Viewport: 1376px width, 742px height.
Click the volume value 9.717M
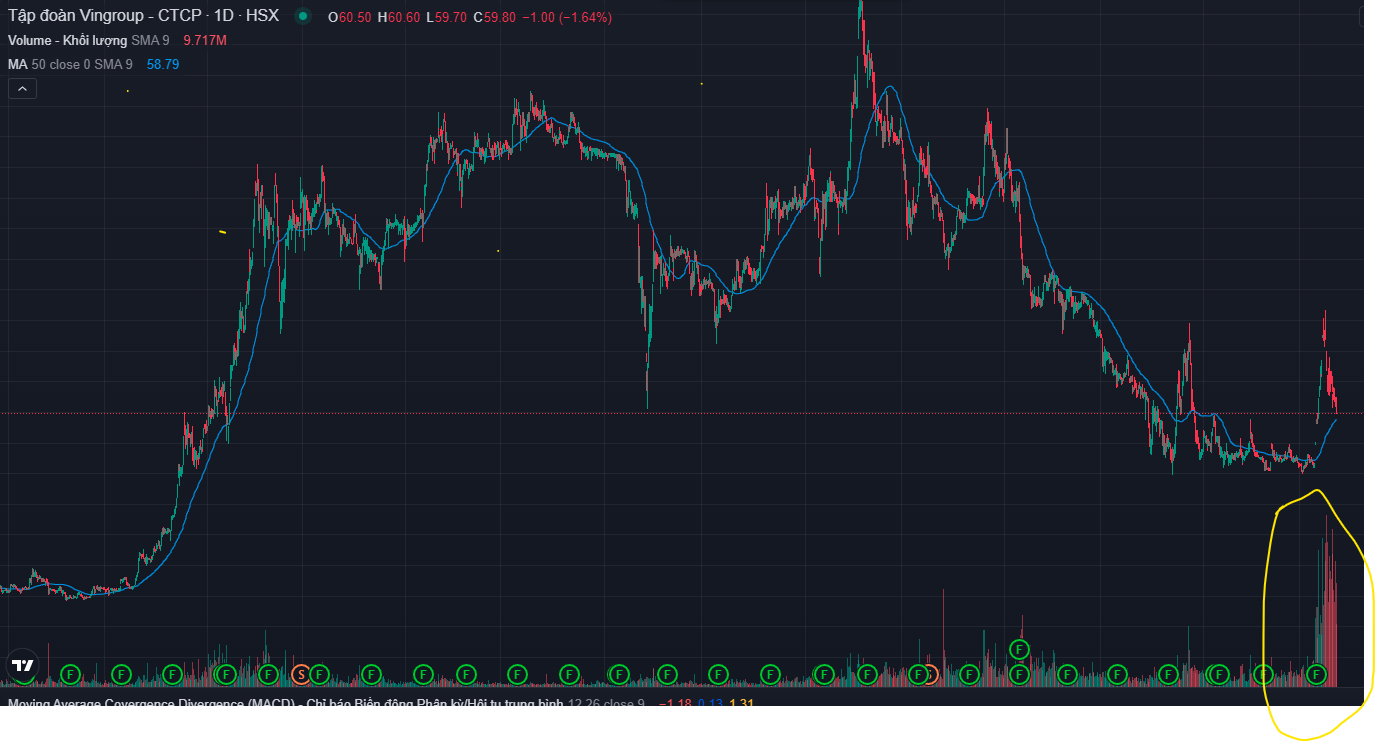pyautogui.click(x=205, y=41)
